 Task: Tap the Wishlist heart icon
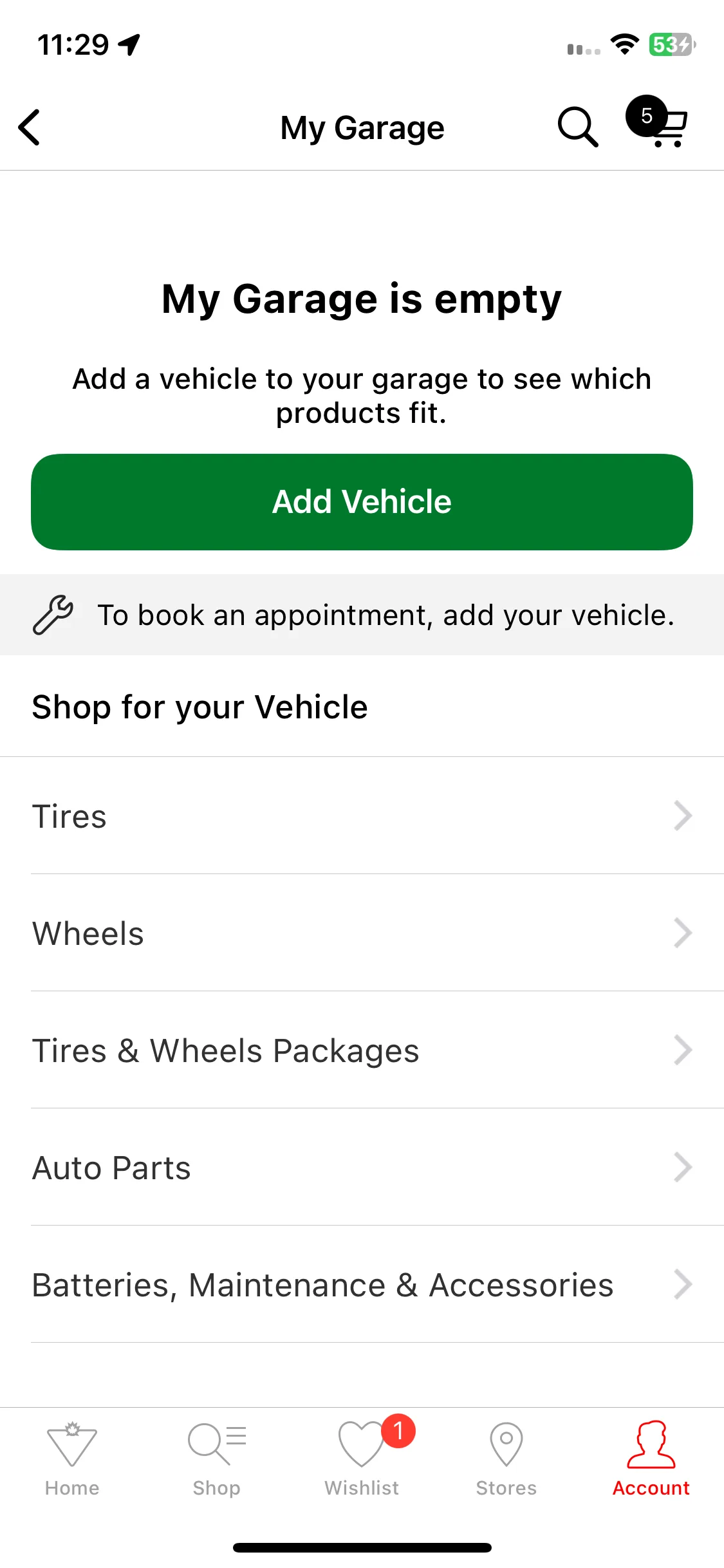click(x=360, y=1444)
